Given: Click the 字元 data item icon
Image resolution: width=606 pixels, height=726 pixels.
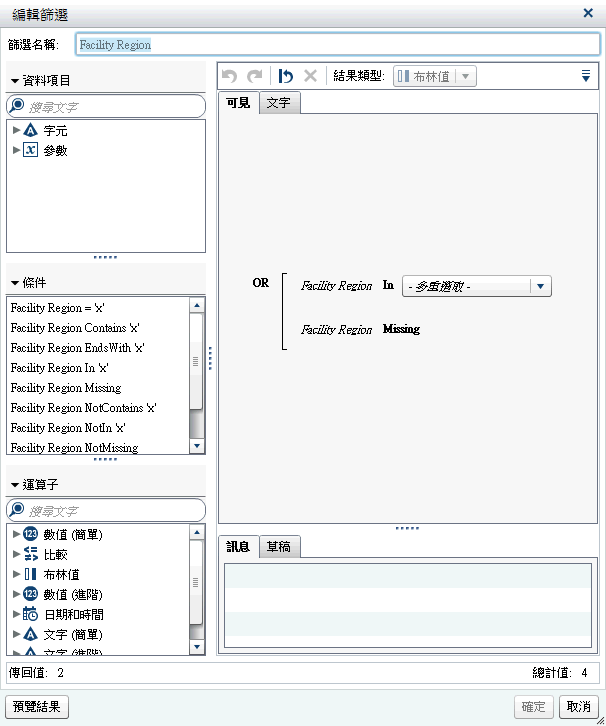Looking at the screenshot, I should point(30,130).
